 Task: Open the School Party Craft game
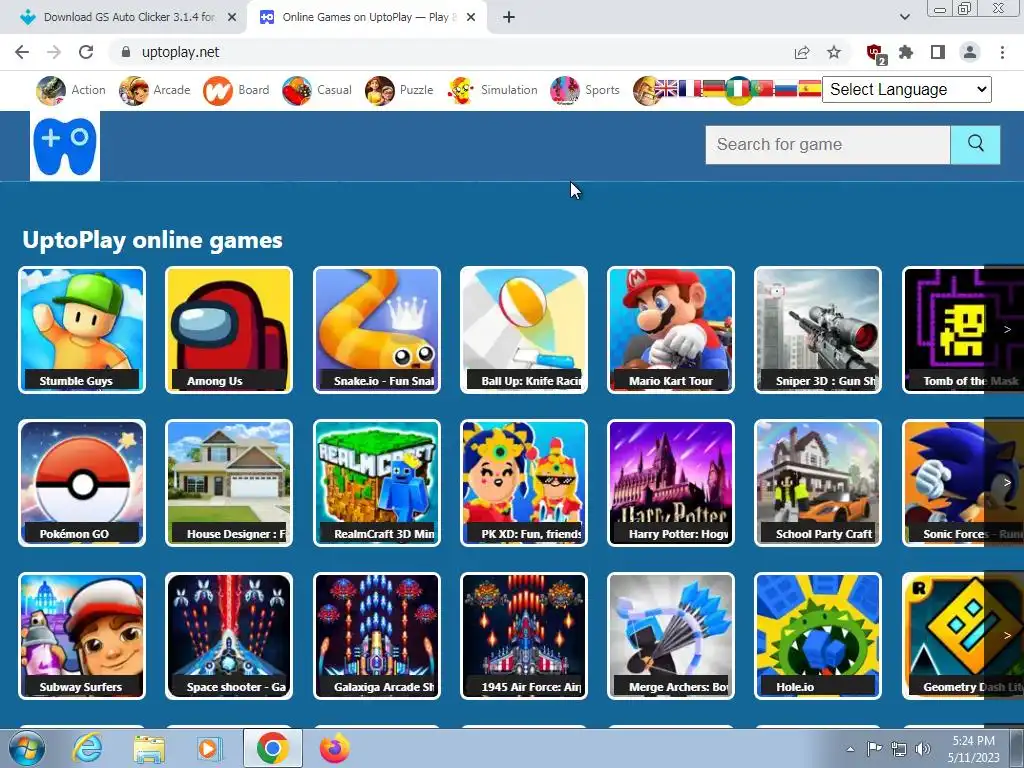click(818, 483)
